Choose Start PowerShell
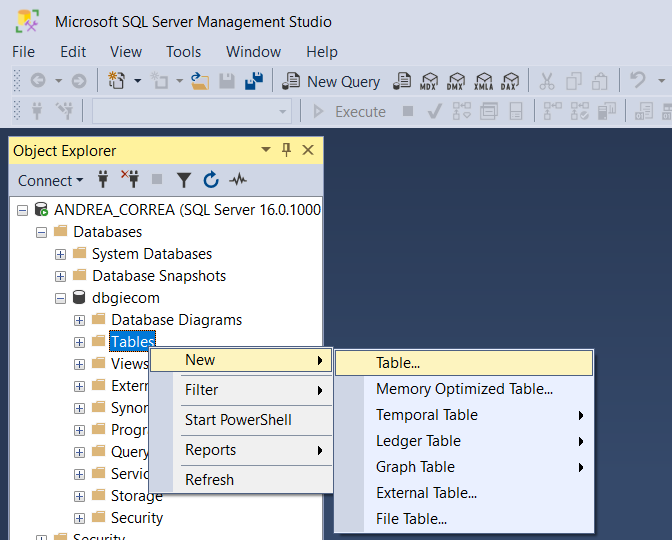The image size is (672, 540). (x=241, y=420)
